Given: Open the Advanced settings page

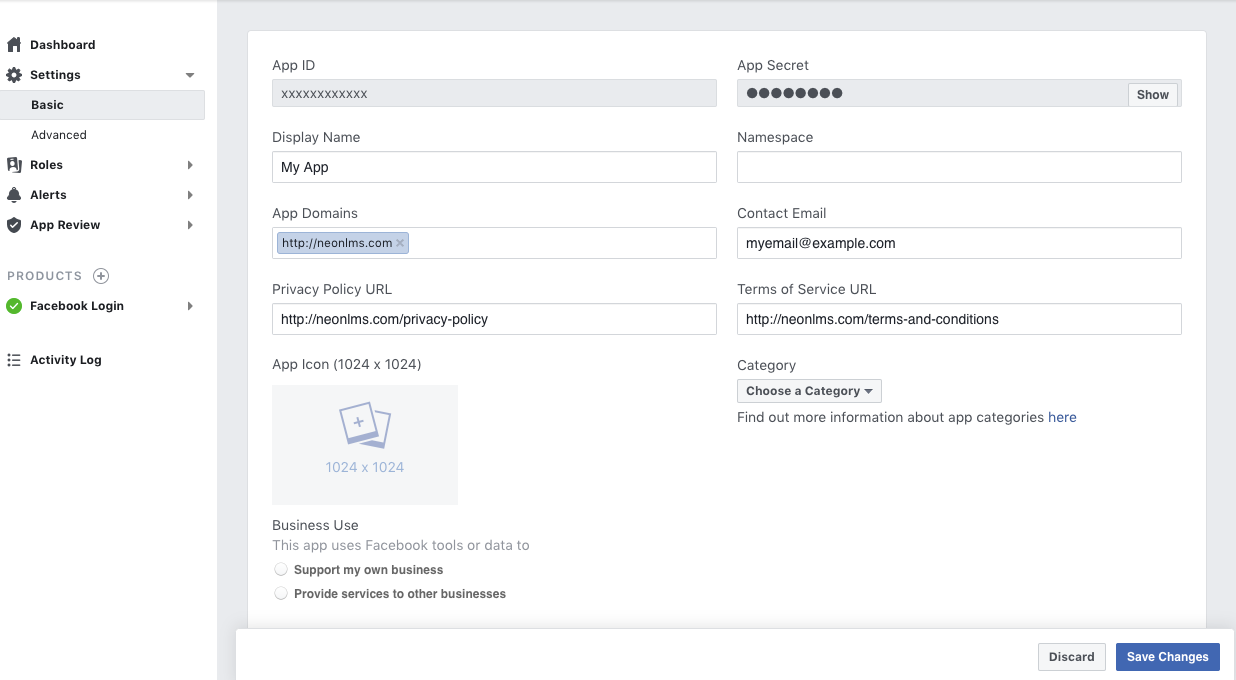Looking at the screenshot, I should coord(59,135).
